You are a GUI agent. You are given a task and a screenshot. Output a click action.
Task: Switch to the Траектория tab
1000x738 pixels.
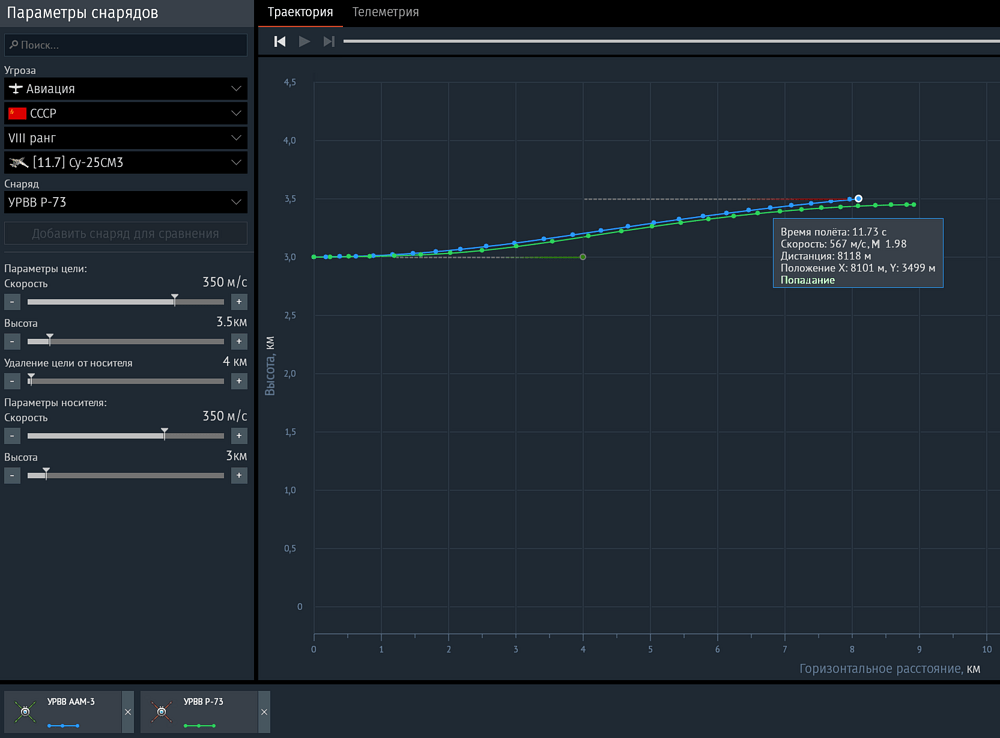[x=300, y=12]
